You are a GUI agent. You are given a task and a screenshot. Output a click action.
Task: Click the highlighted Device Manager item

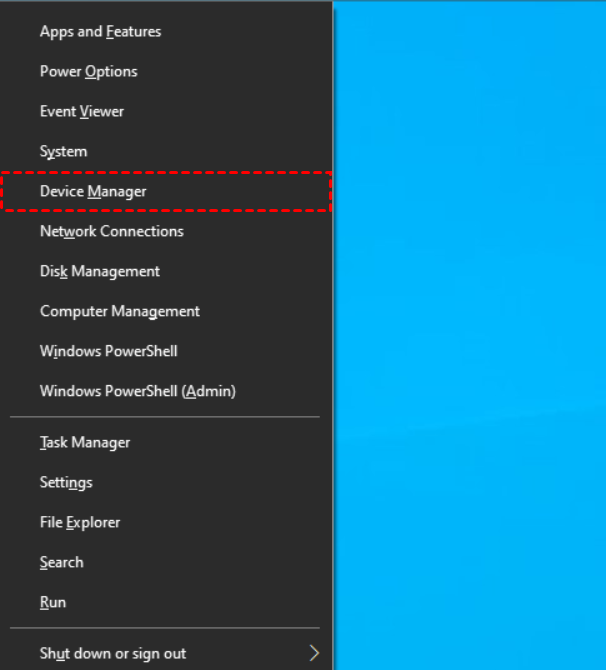165,191
